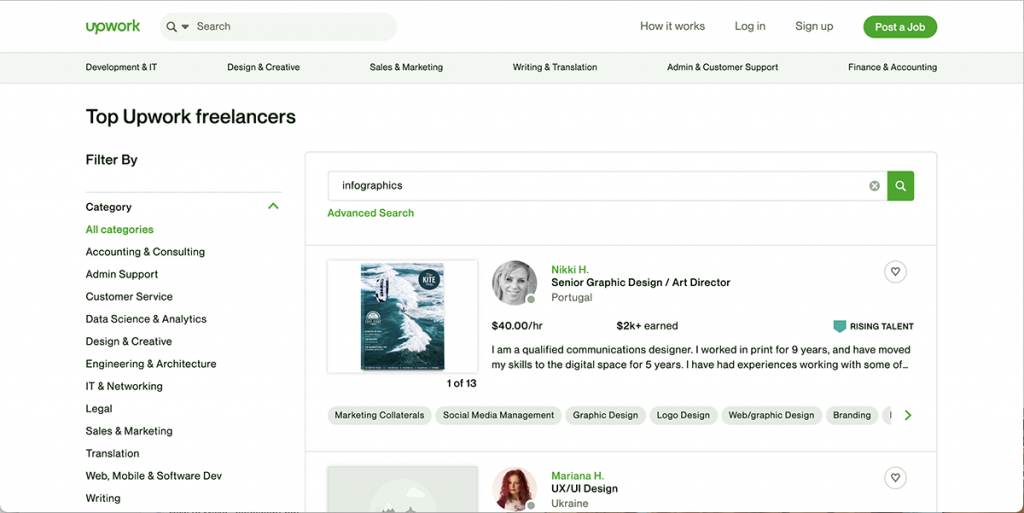The image size is (1024, 513).
Task: Save Nikki H. with heart icon
Action: (x=895, y=272)
